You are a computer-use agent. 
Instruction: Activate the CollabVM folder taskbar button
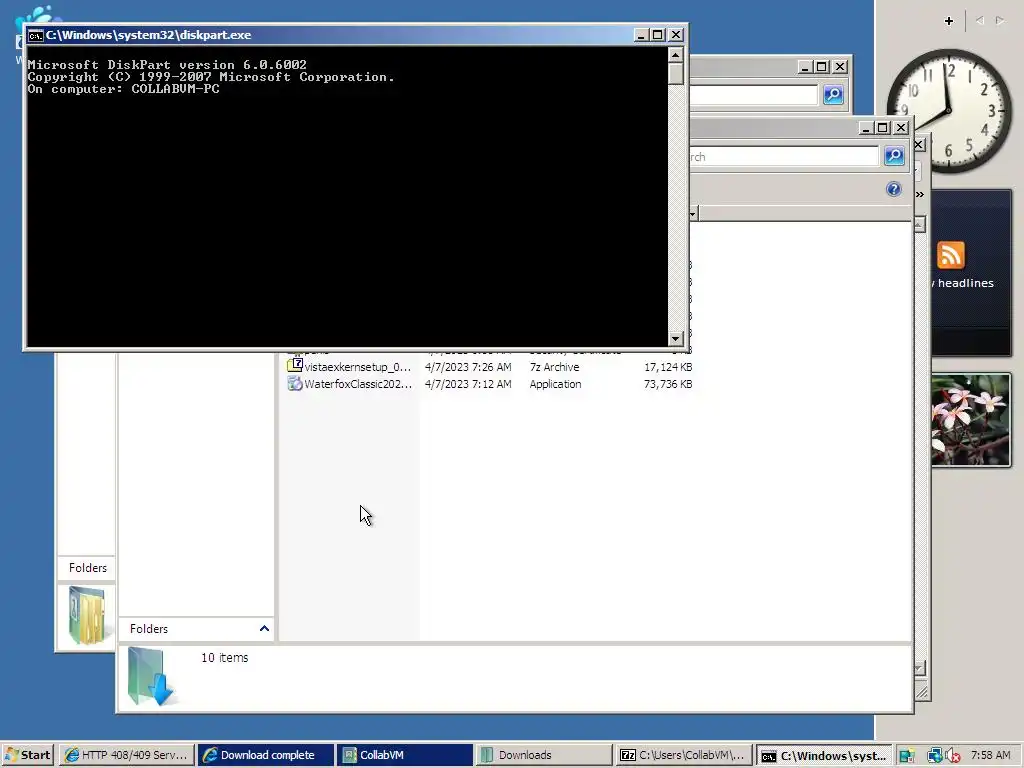click(x=405, y=755)
